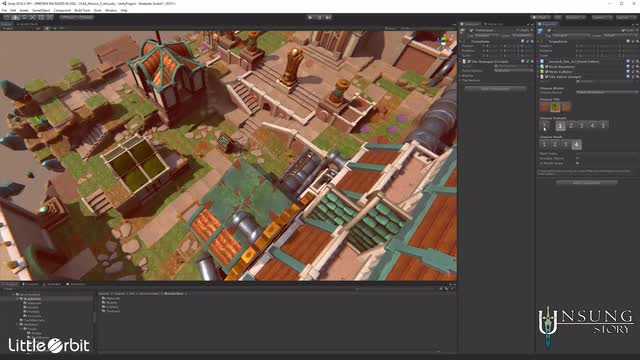This screenshot has height=360, width=640.
Task: Select mesh 2 under Choose Mesh
Action: 555,144
